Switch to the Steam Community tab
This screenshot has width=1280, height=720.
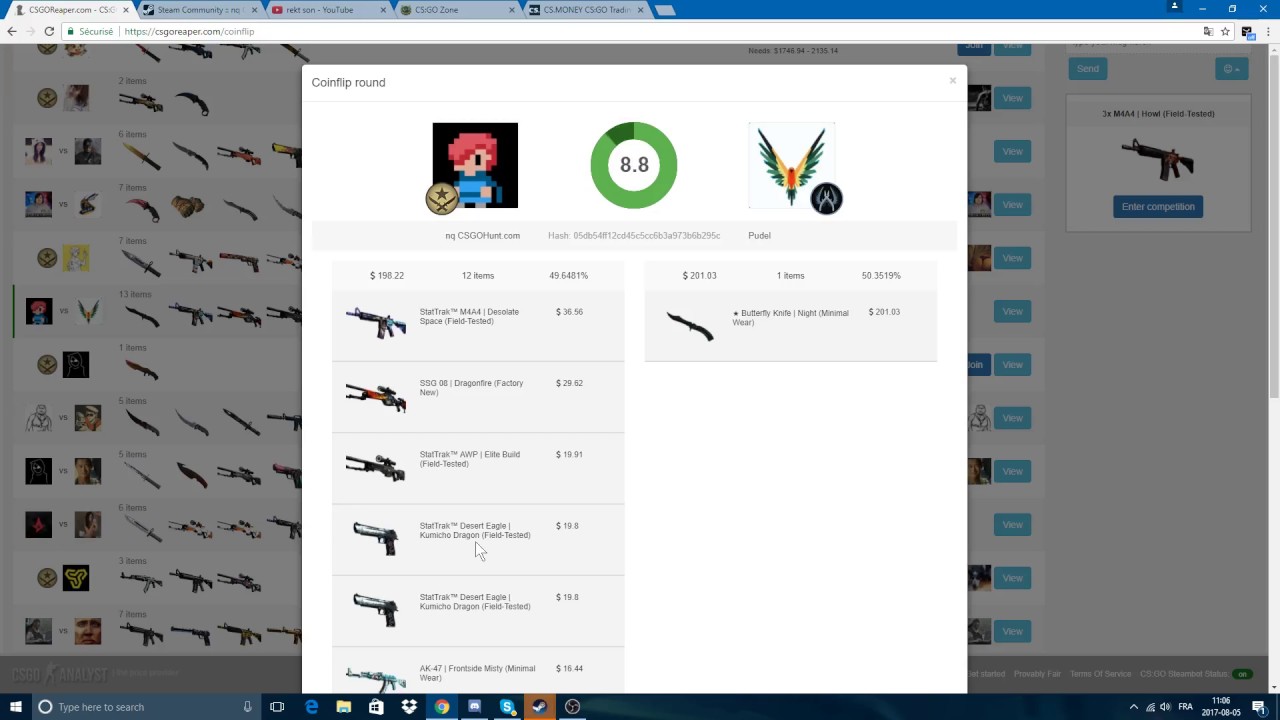(198, 10)
